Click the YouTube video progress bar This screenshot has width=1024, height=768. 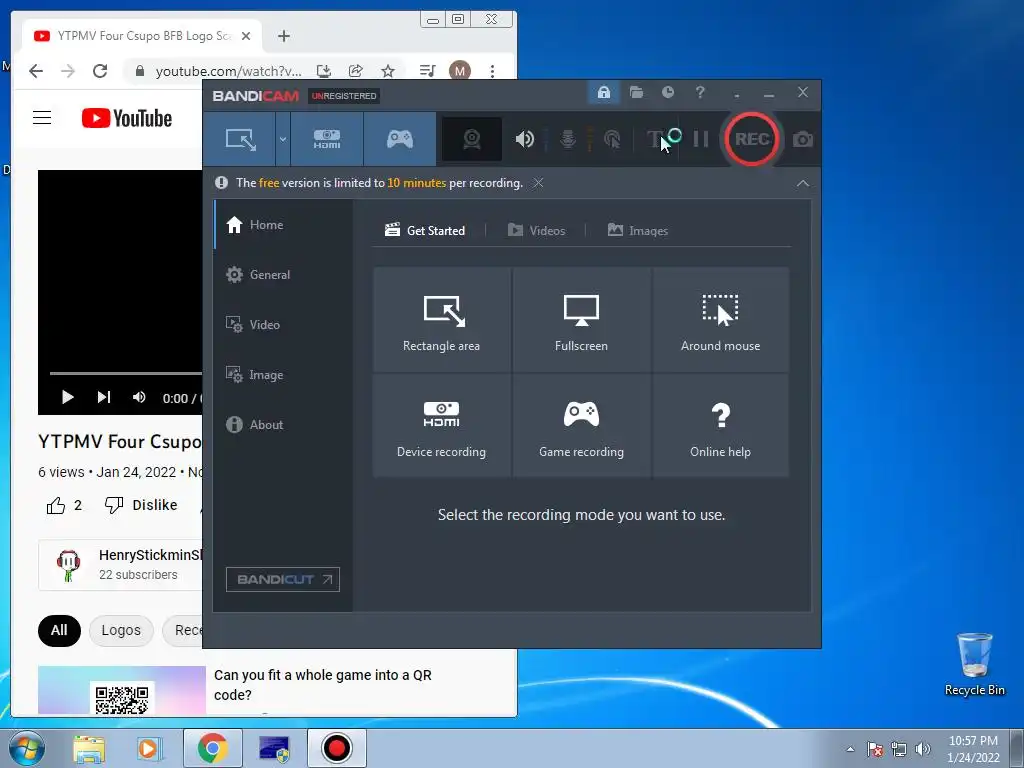tap(125, 374)
